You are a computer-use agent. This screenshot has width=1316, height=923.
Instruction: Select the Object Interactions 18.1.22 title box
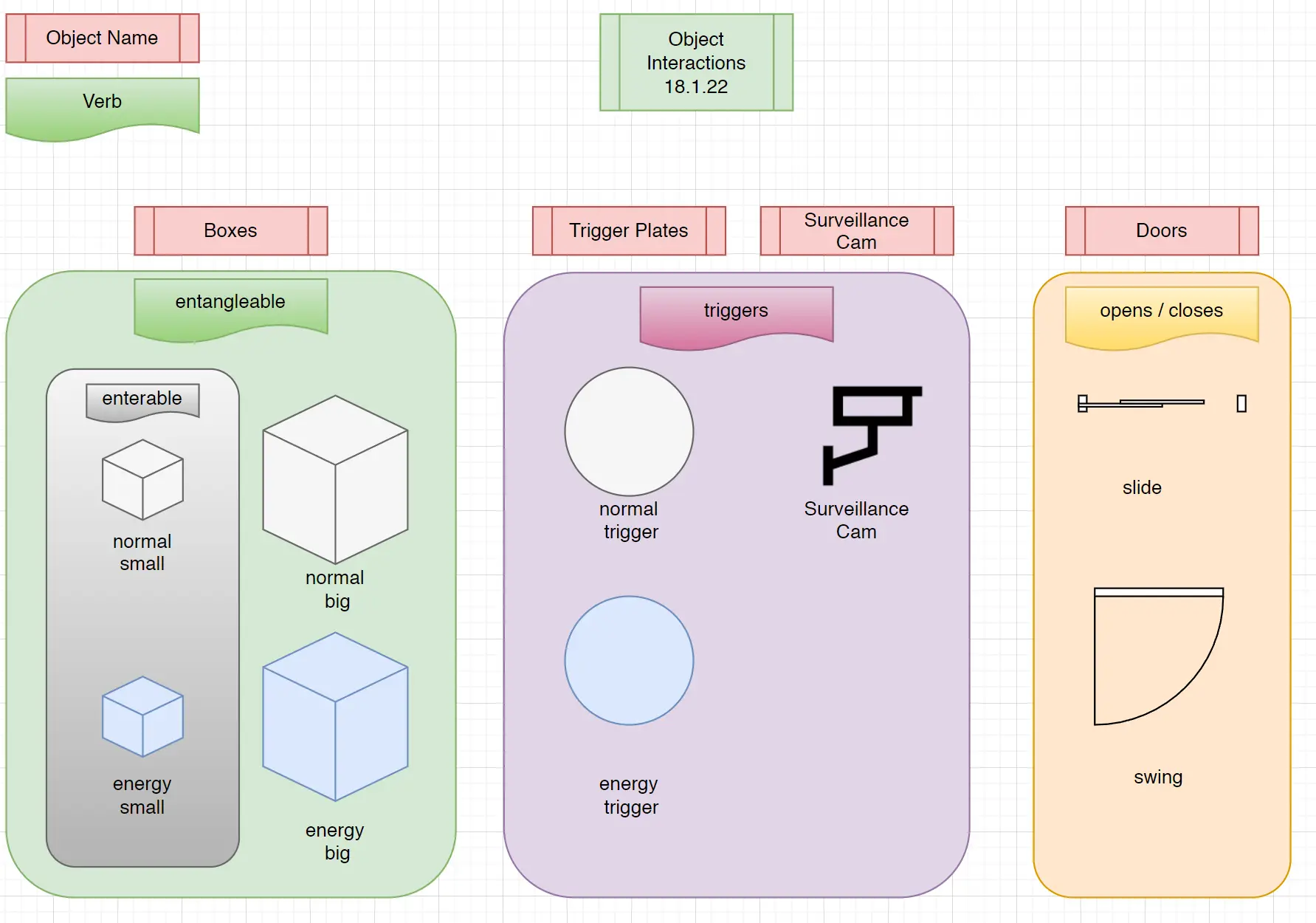[696, 62]
